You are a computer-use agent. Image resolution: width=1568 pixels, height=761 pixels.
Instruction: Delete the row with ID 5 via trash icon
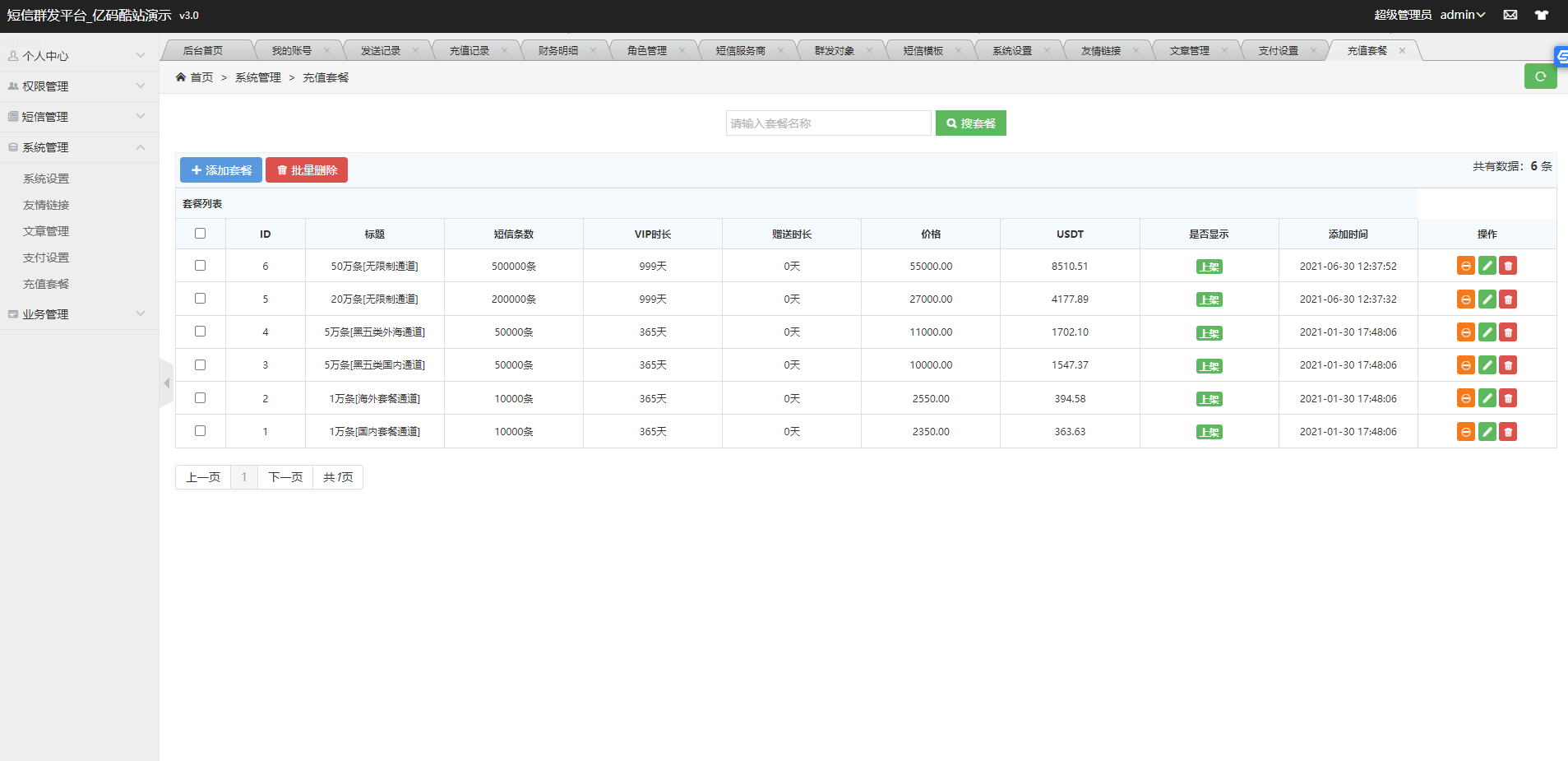(x=1508, y=299)
